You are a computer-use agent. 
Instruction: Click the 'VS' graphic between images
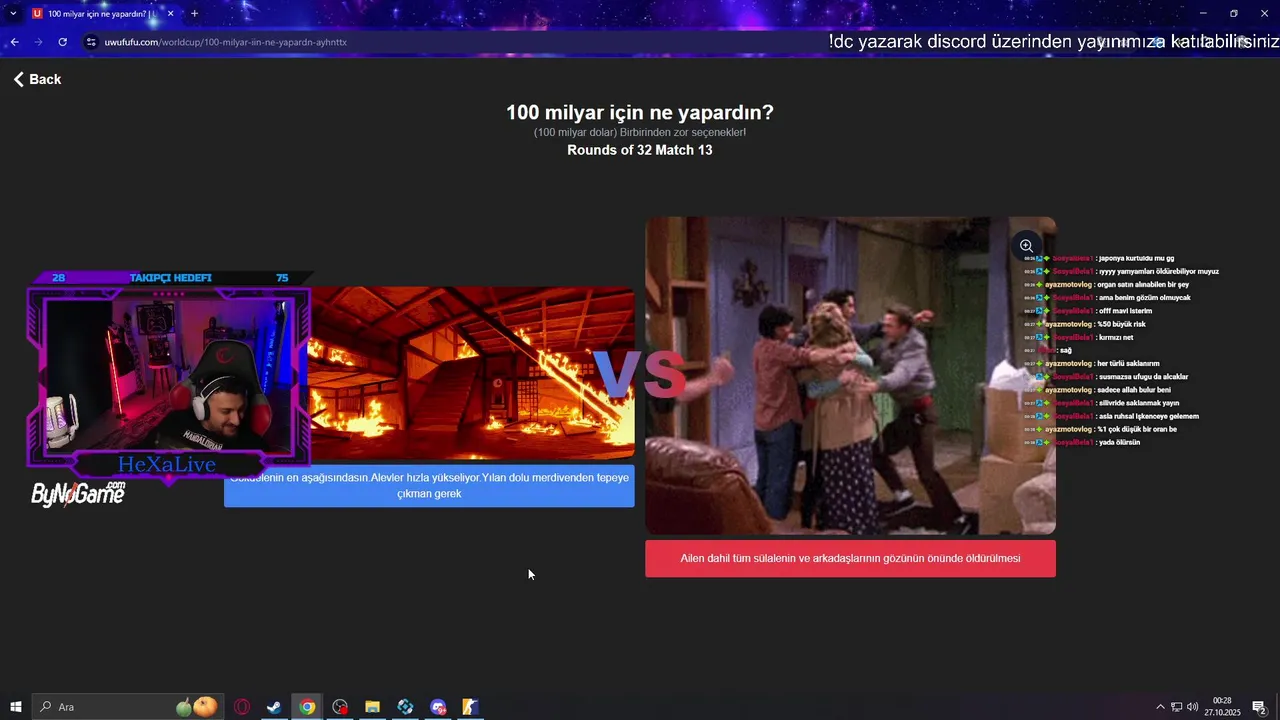coord(640,376)
